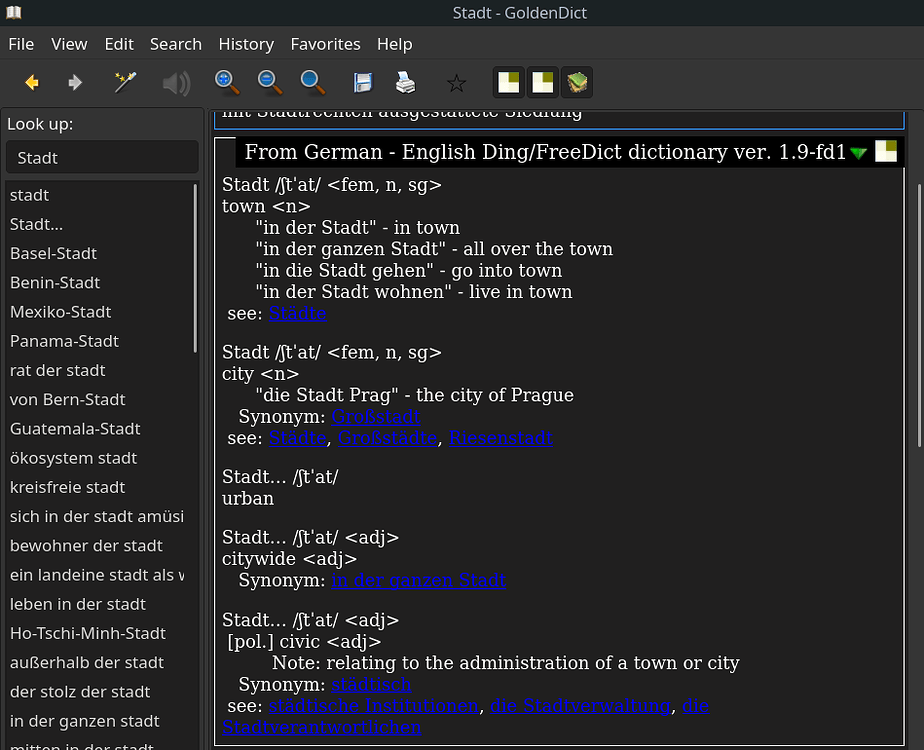Follow the Großstadt synonym link
The image size is (924, 750).
(x=375, y=416)
